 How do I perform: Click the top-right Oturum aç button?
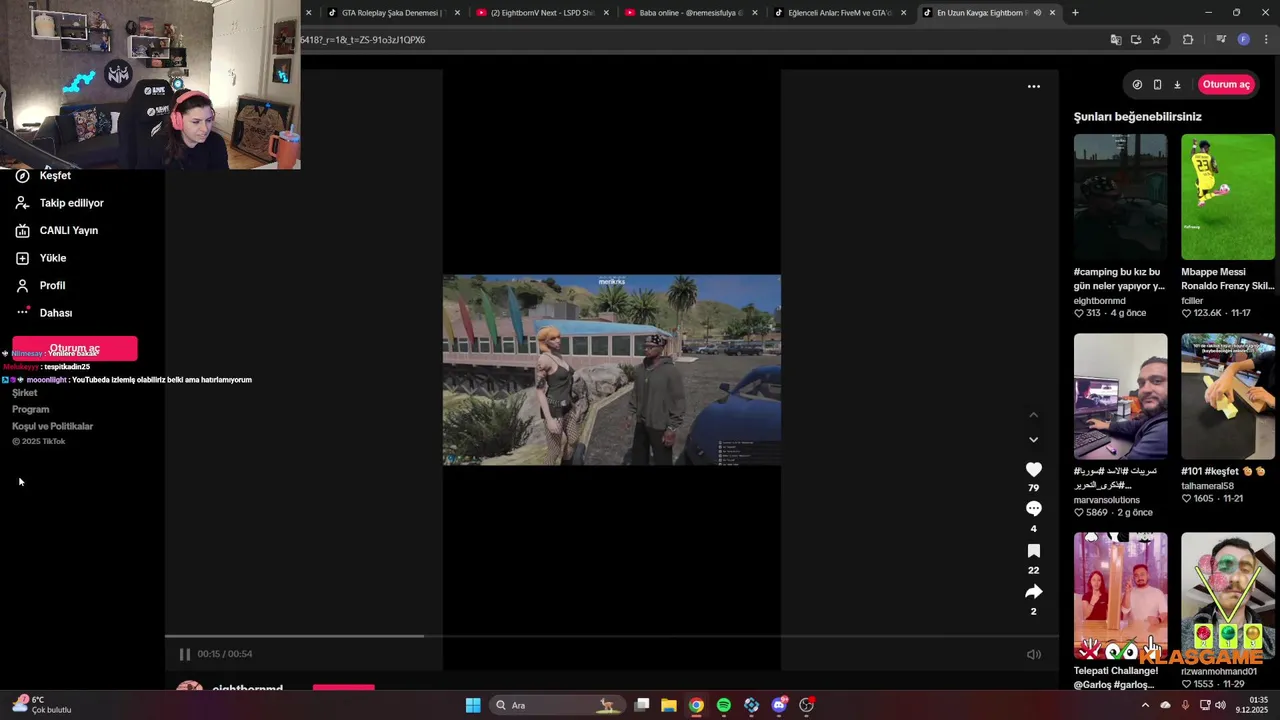[x=1226, y=84]
